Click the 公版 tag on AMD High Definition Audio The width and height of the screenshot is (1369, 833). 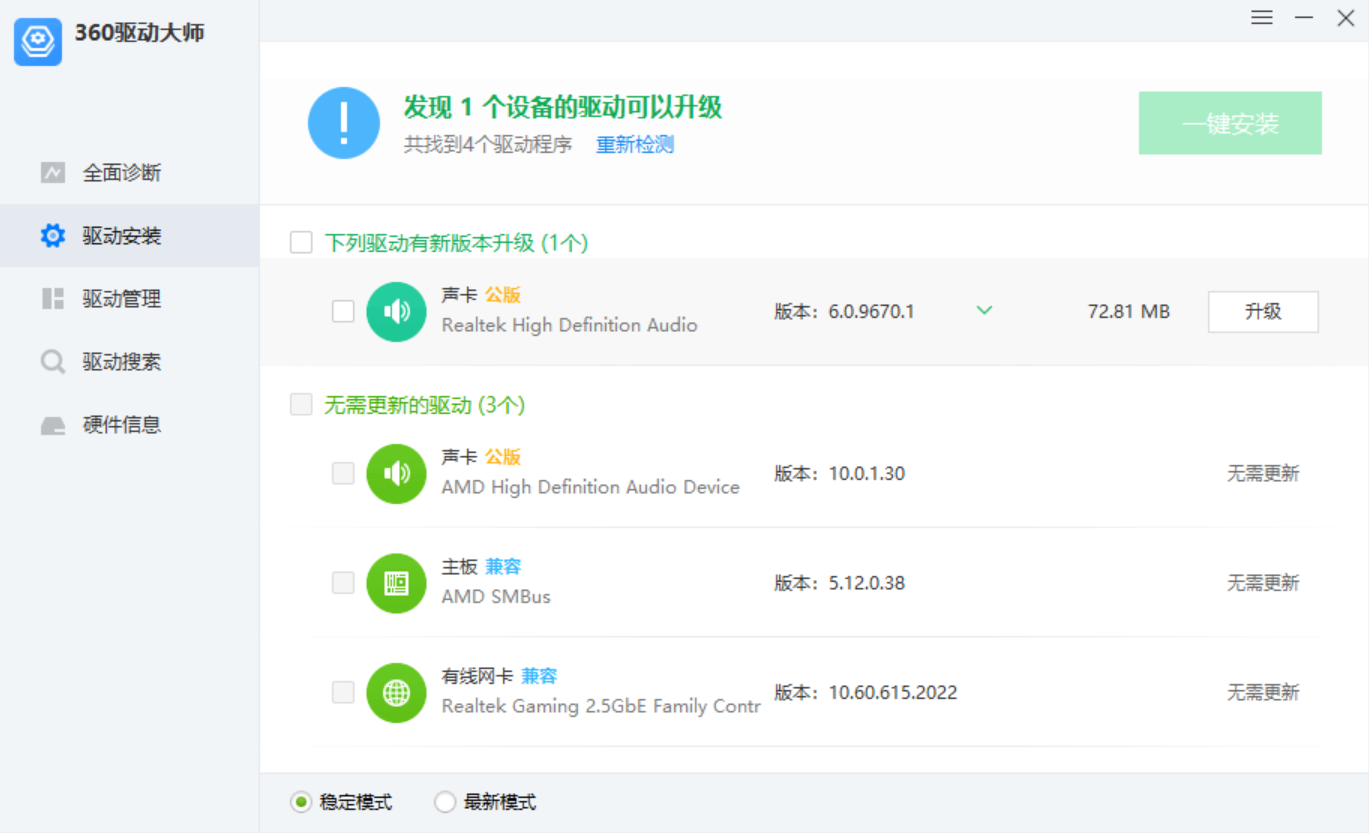503,457
